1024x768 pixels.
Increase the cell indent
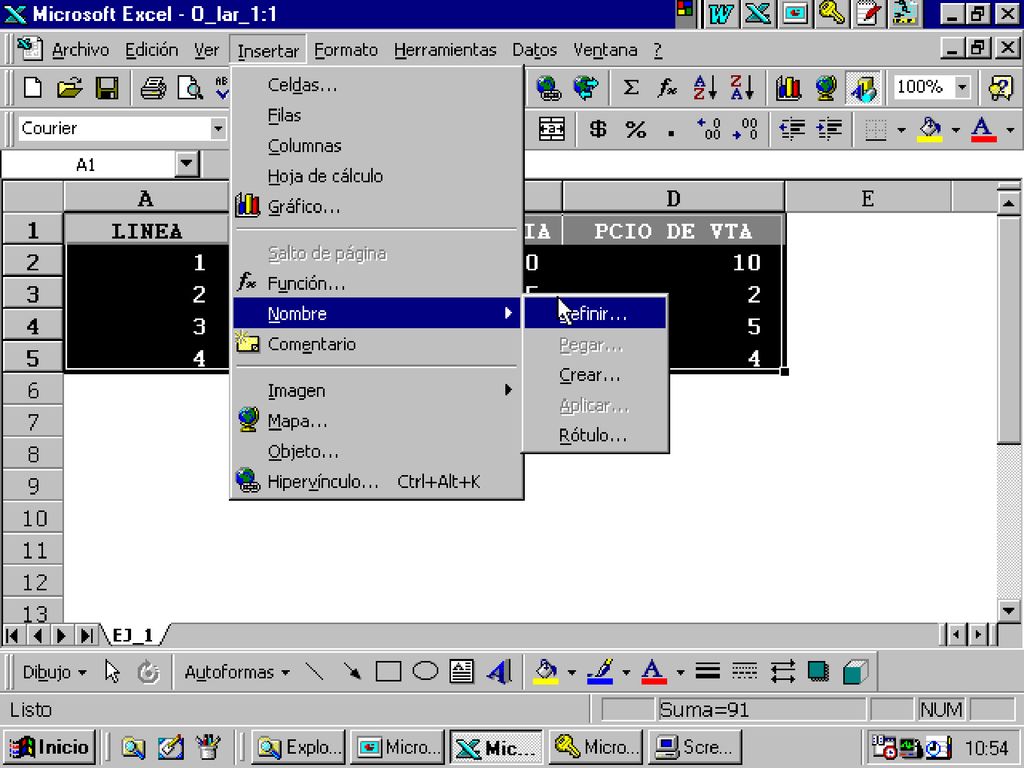click(829, 129)
